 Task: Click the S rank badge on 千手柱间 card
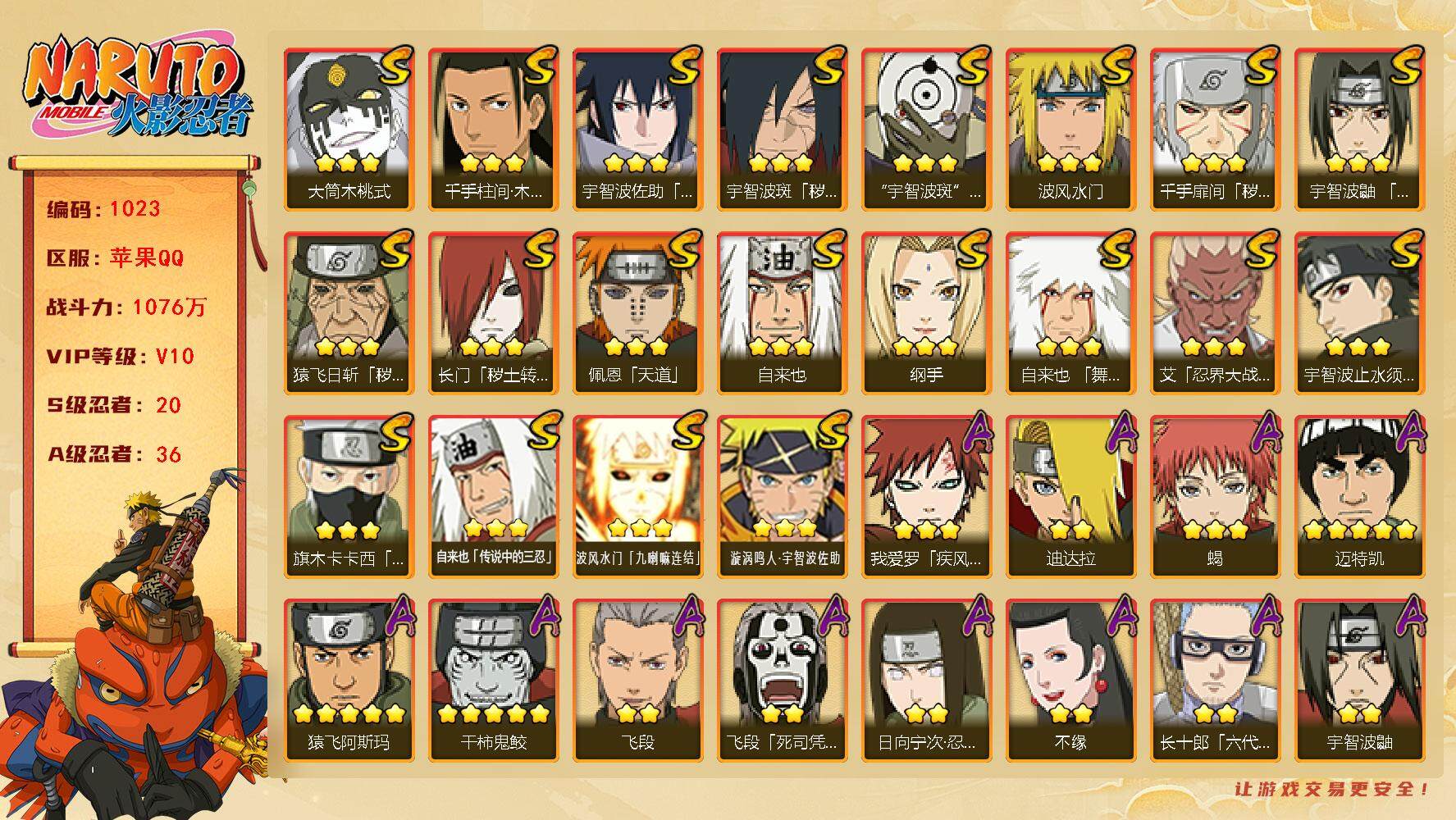[x=540, y=66]
